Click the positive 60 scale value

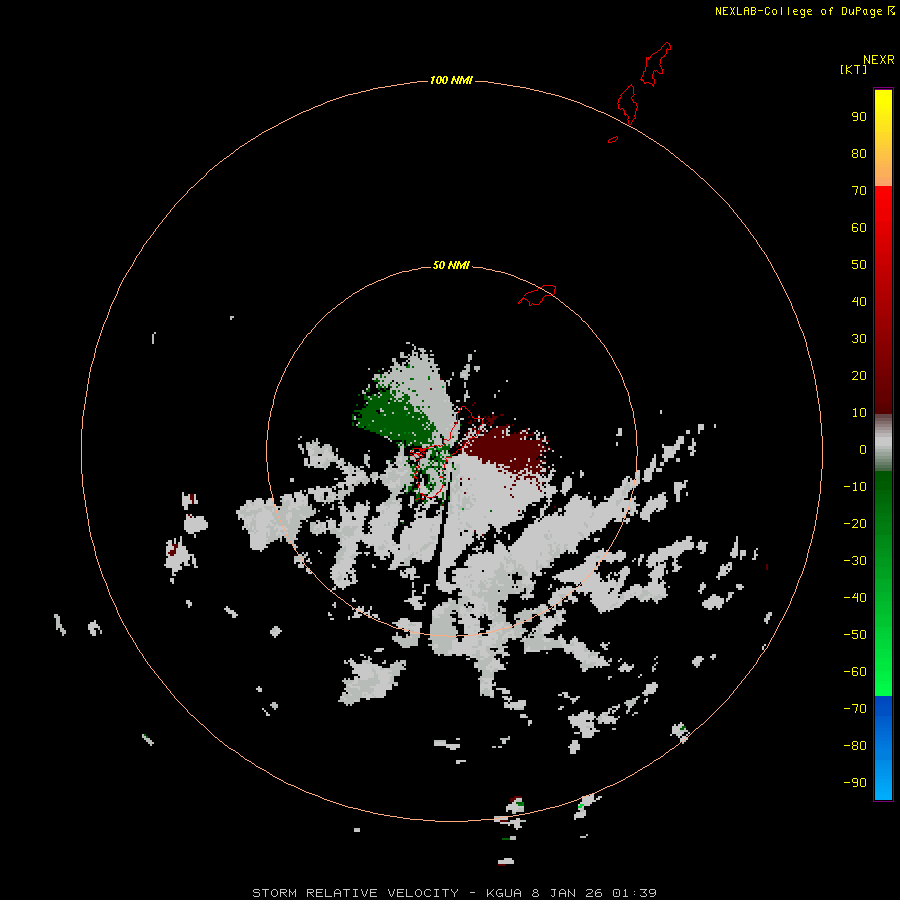859,227
